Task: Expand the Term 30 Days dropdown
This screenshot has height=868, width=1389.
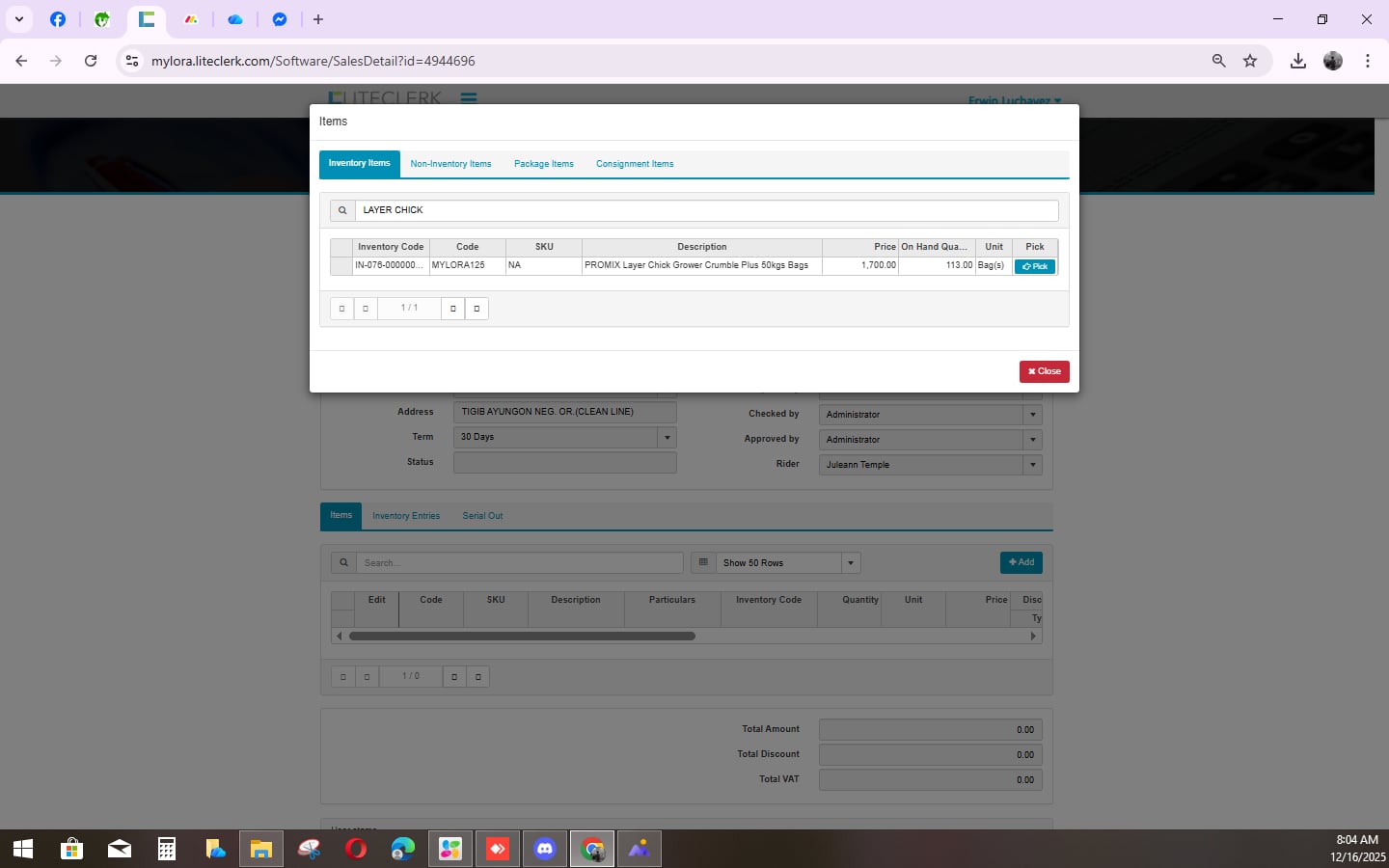Action: pyautogui.click(x=667, y=438)
